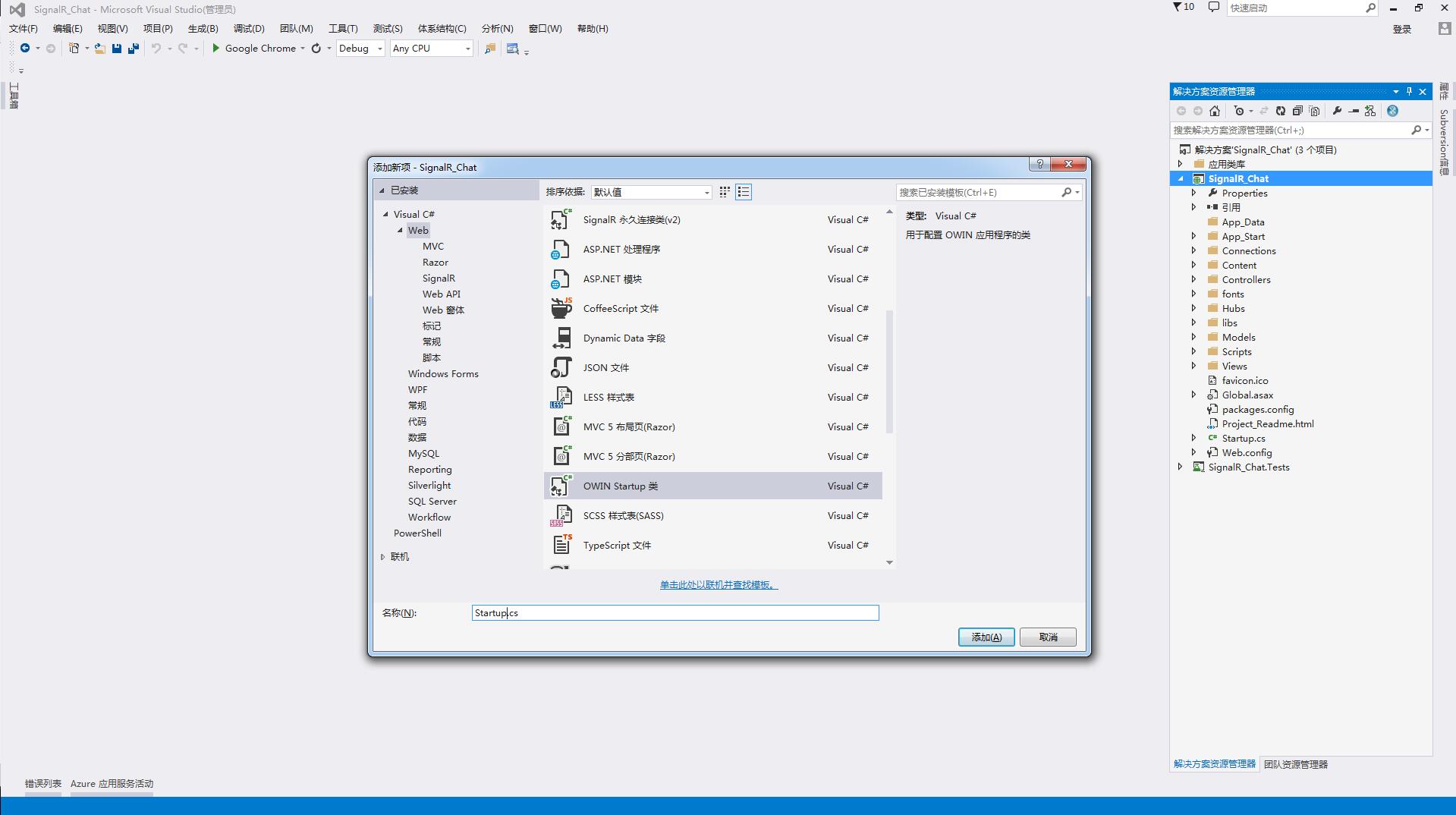Click Properties wrench icon in Solution Explorer
Viewport: 1456px width, 815px height.
point(1337,111)
